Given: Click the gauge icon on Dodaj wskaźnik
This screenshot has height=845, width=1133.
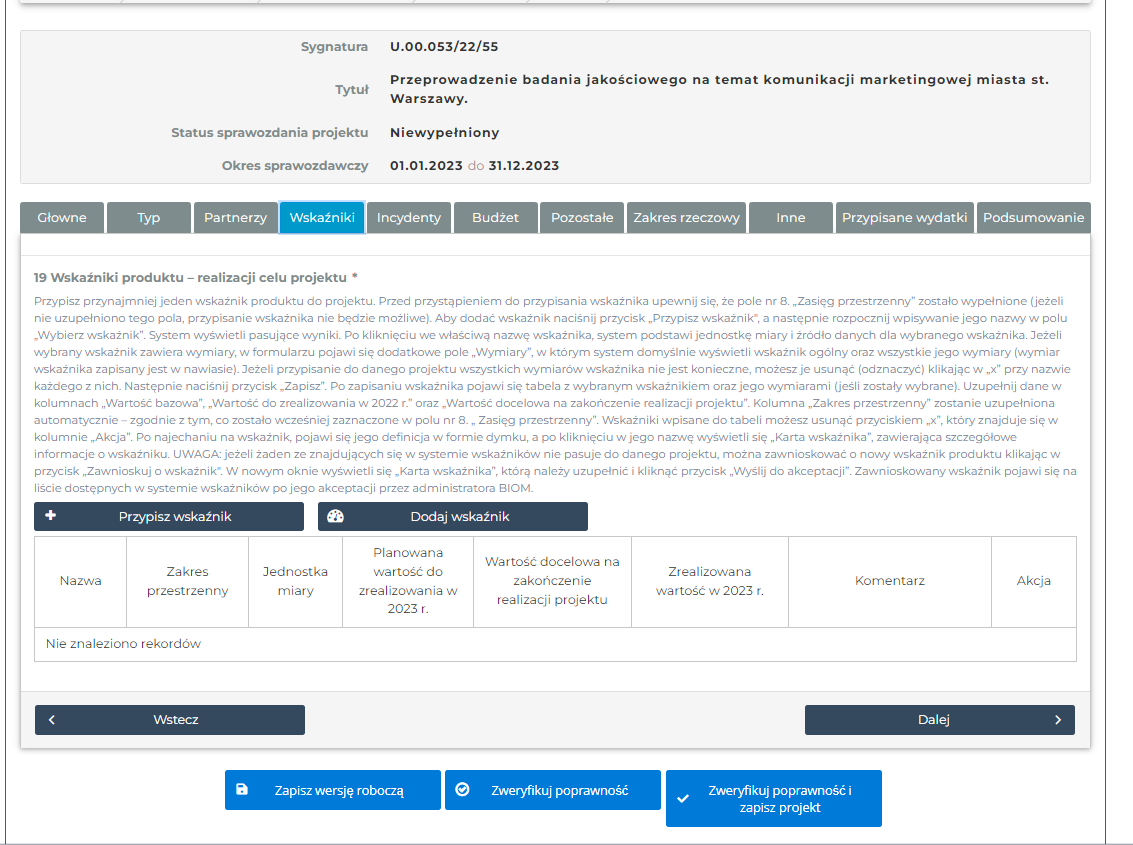Looking at the screenshot, I should click(335, 516).
